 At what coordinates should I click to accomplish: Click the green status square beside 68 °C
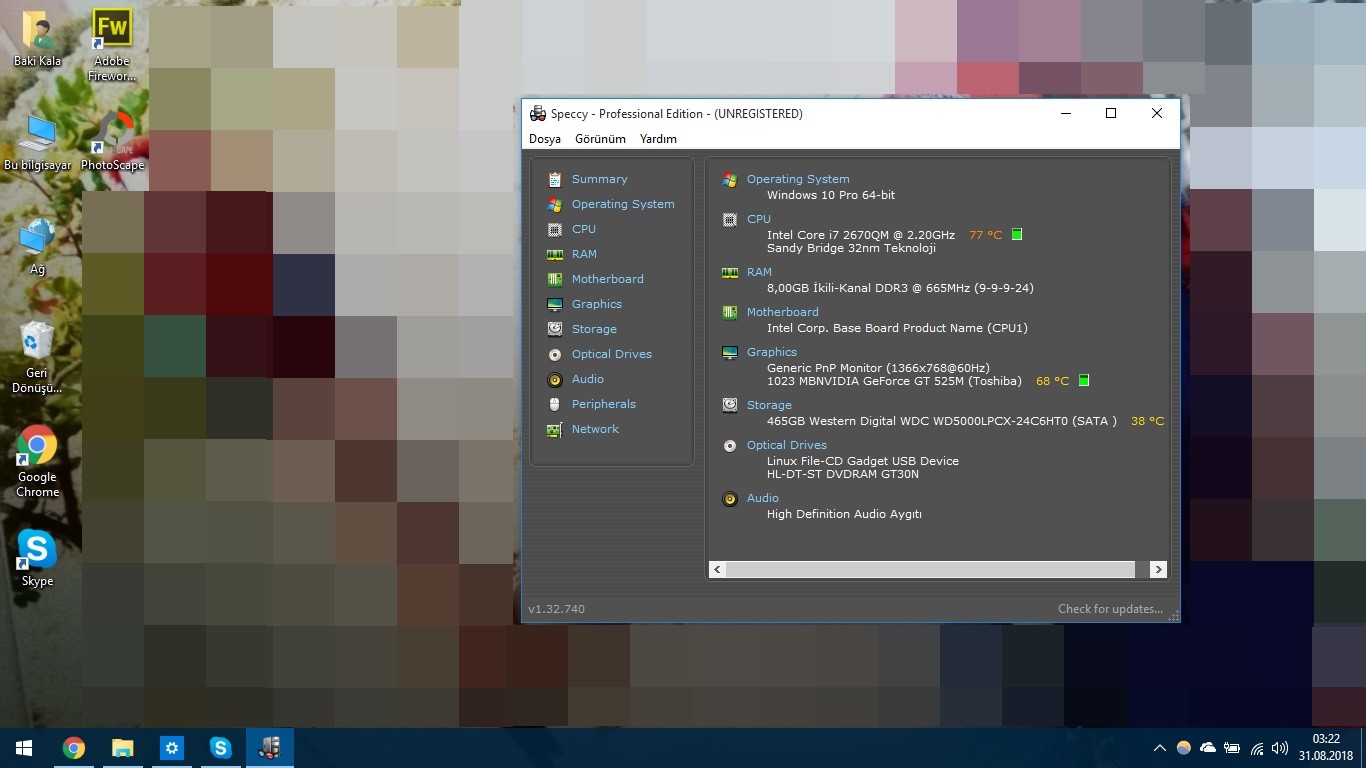tap(1084, 381)
